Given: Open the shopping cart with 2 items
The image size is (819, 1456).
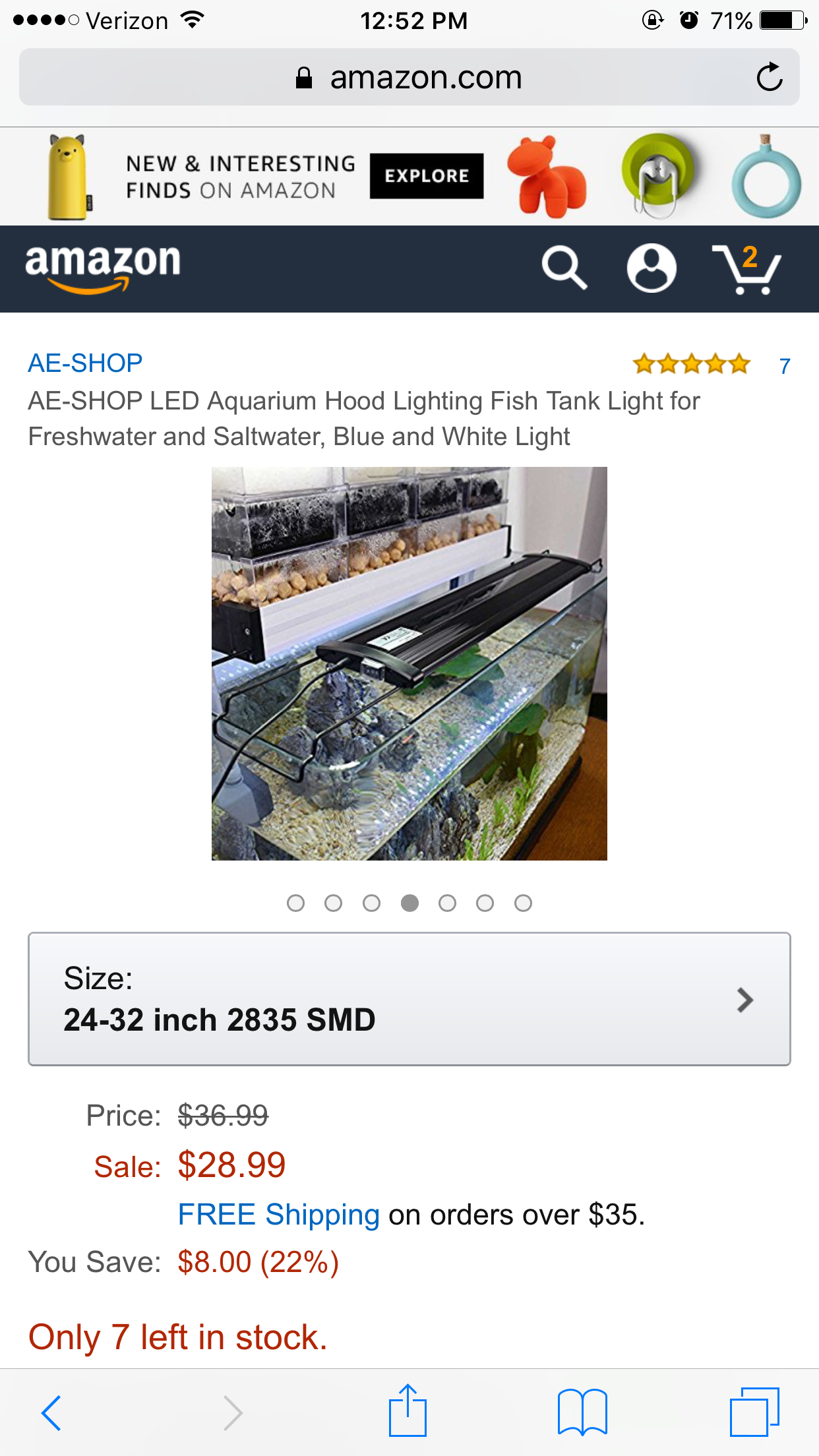Looking at the screenshot, I should [746, 269].
